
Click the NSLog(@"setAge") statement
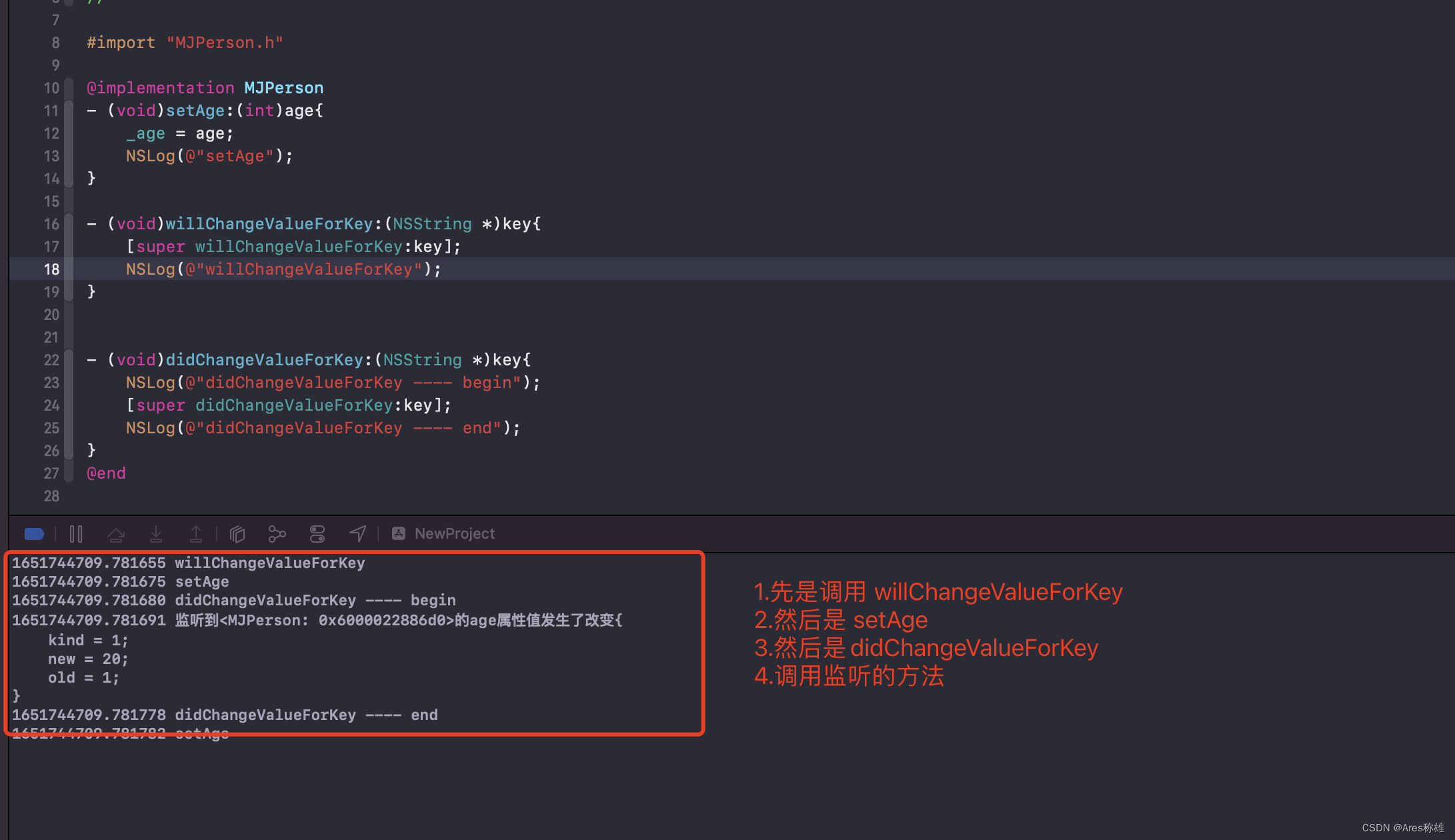209,156
